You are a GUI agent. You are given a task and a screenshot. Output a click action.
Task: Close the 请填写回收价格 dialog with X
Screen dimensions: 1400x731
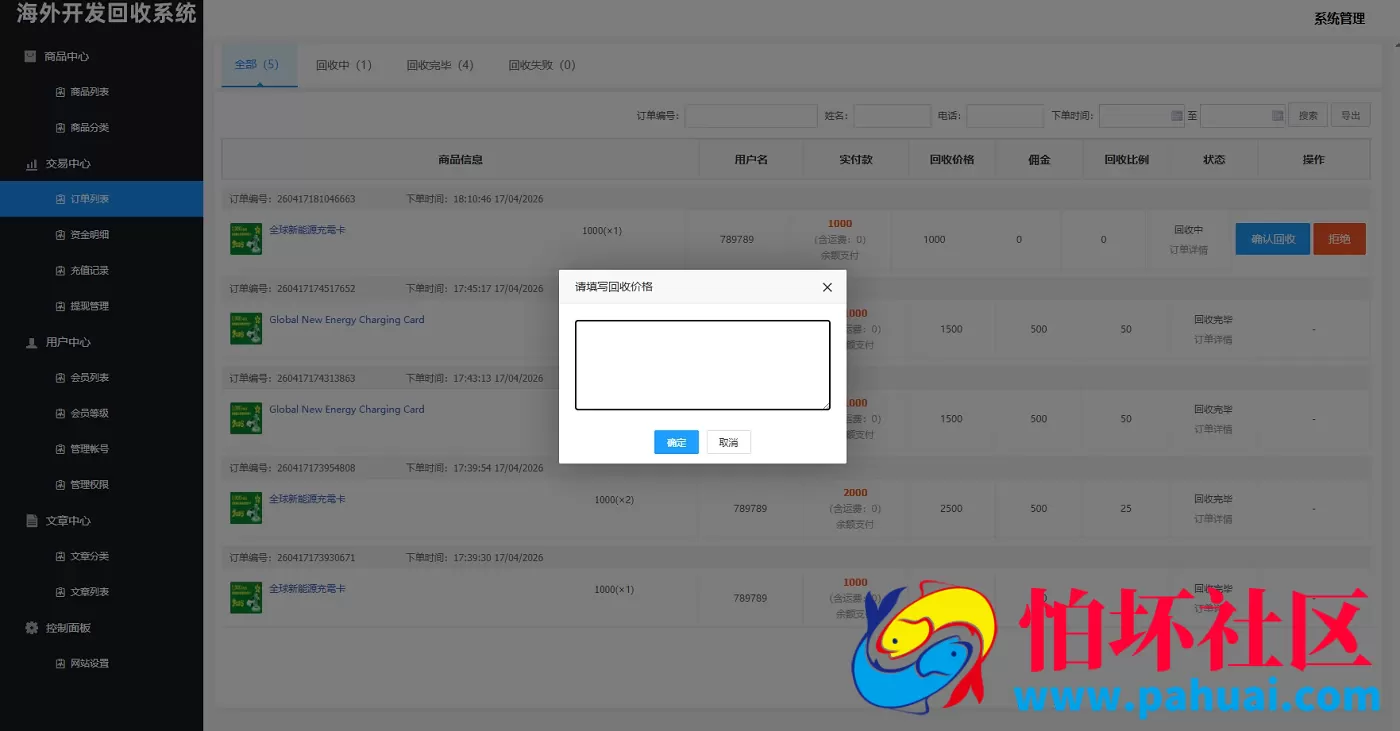(827, 287)
